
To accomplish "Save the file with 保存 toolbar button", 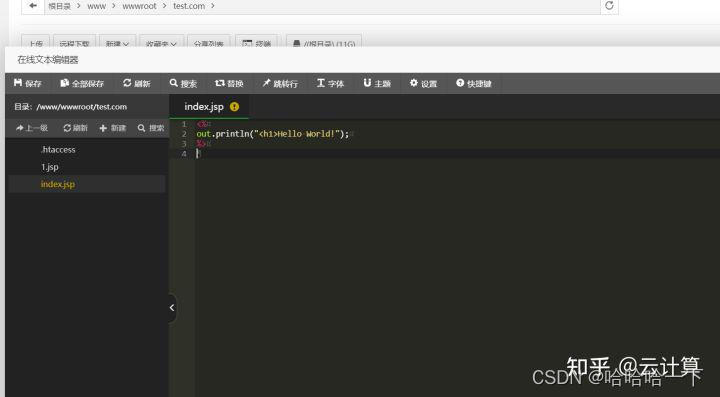I will coord(28,83).
